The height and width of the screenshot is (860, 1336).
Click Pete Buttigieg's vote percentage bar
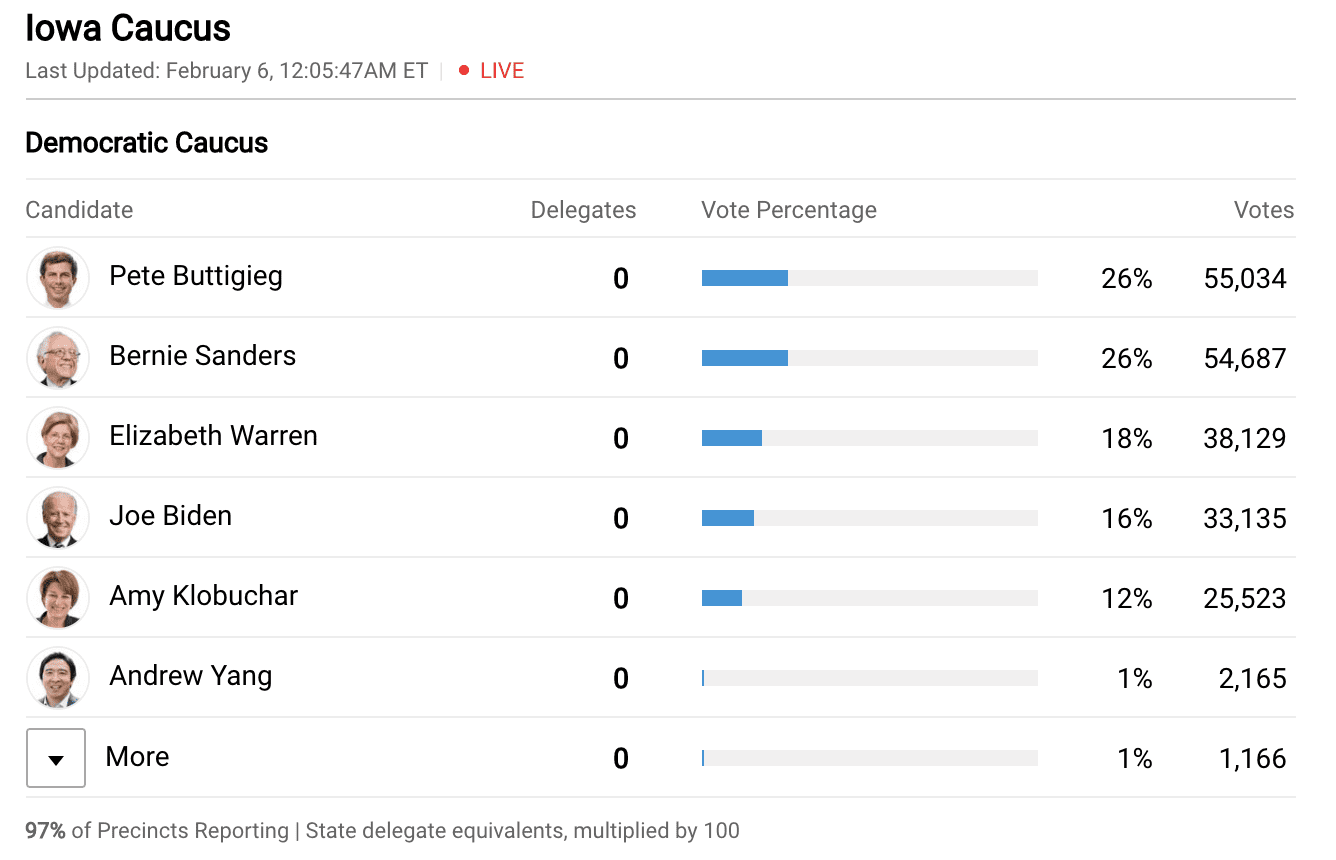[870, 278]
